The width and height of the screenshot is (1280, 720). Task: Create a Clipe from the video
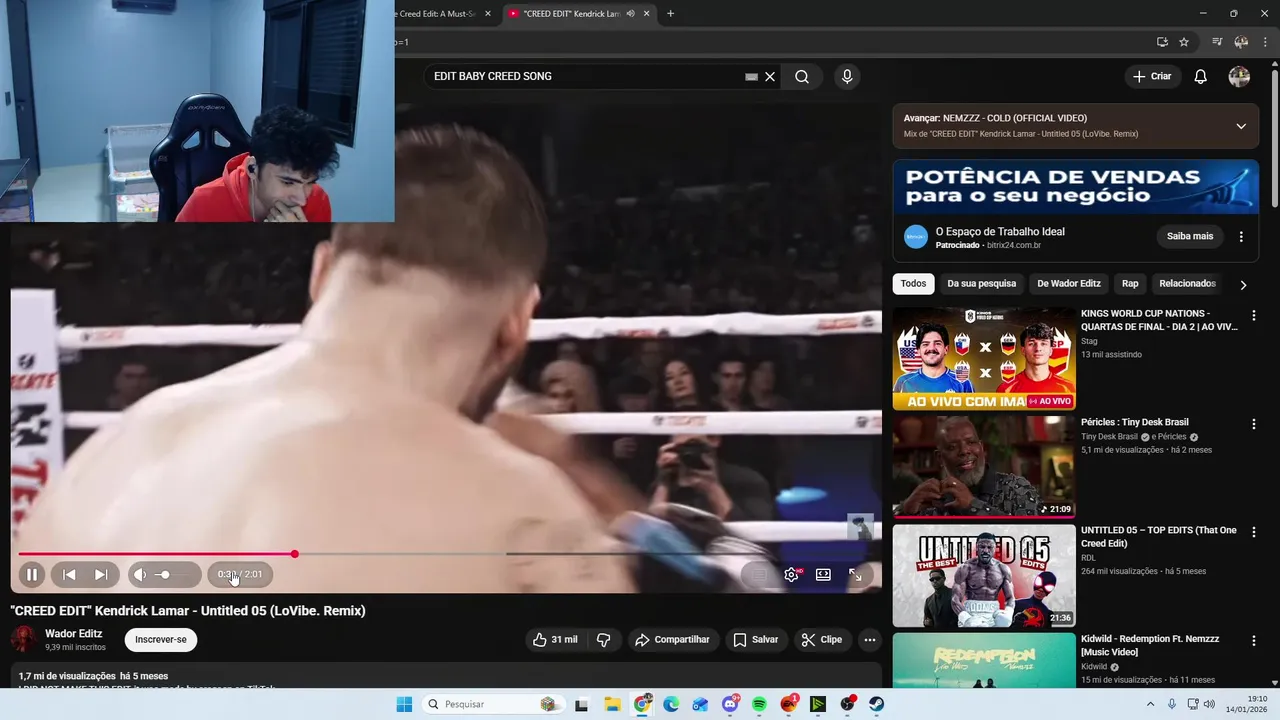click(x=822, y=640)
